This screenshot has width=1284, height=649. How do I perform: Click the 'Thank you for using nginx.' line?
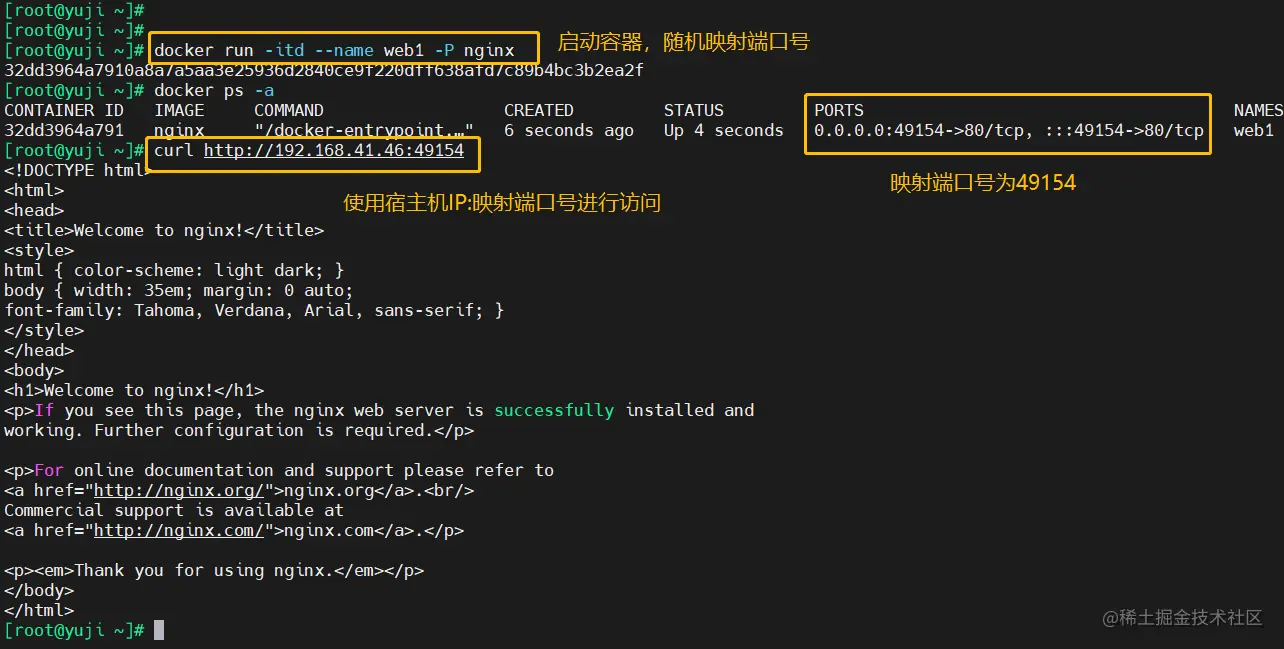[214, 570]
